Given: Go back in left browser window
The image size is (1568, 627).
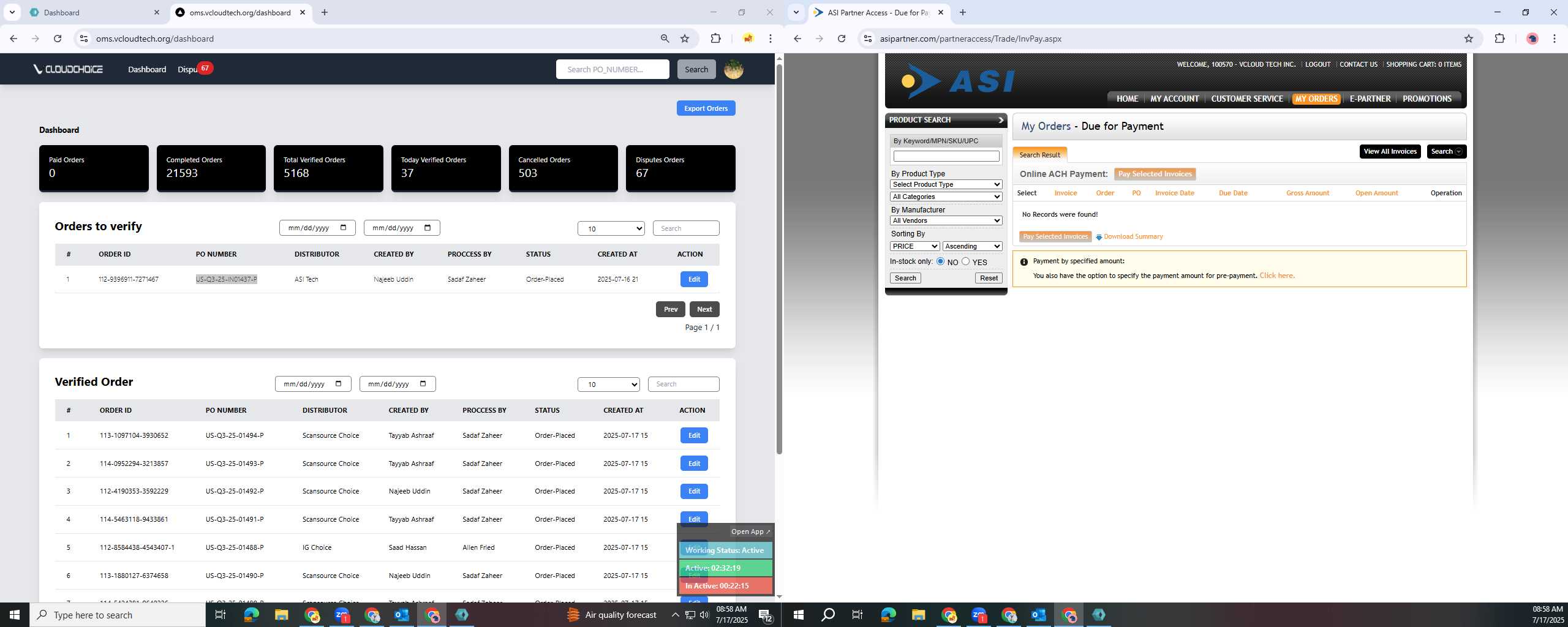Looking at the screenshot, I should (x=13, y=39).
